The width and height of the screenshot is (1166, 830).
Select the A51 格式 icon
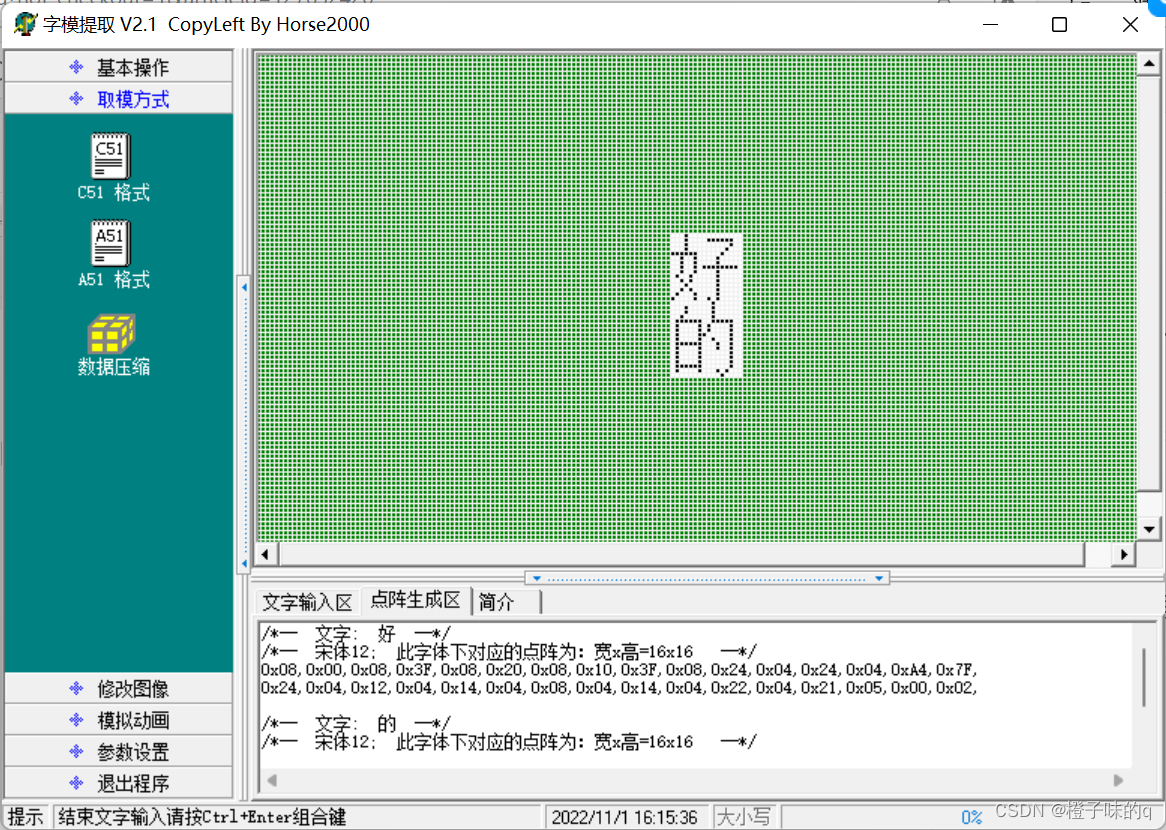[113, 254]
